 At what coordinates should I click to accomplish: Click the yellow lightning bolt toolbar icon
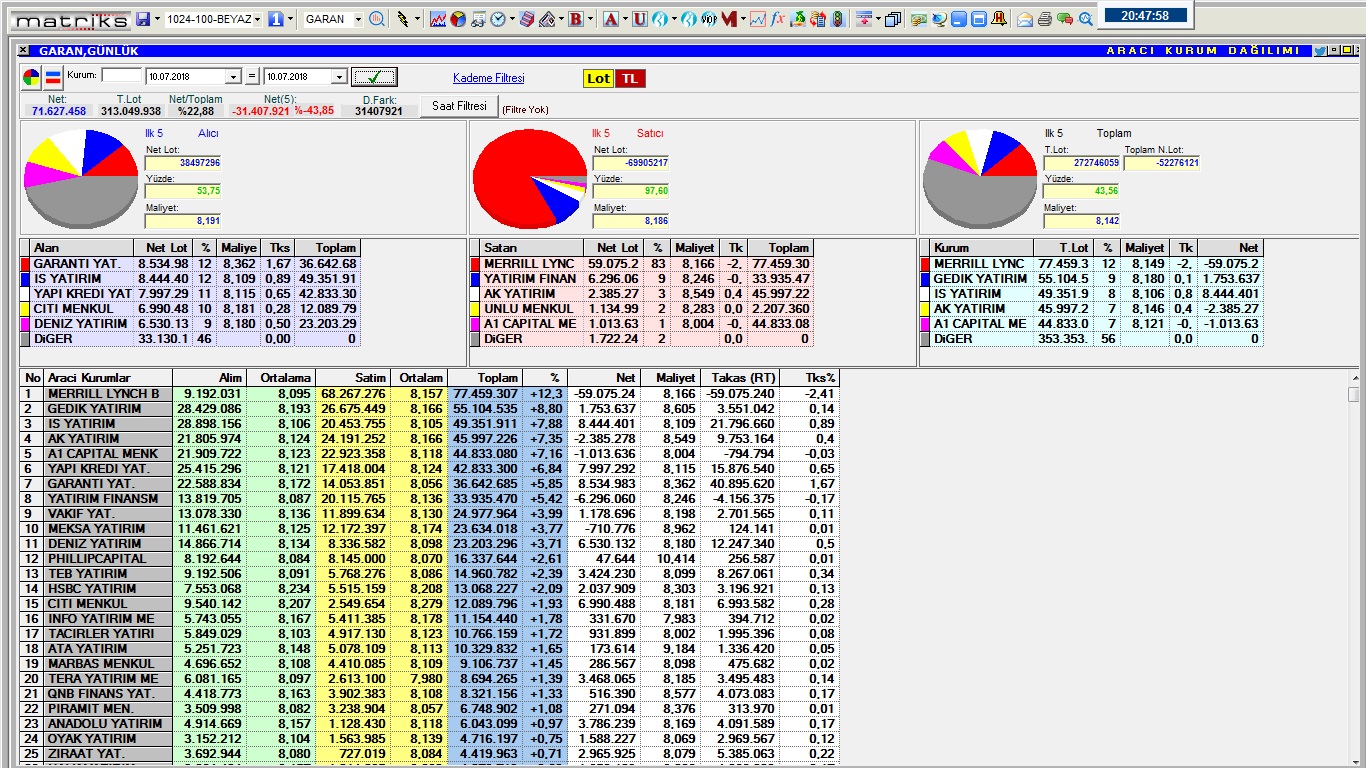tap(403, 19)
